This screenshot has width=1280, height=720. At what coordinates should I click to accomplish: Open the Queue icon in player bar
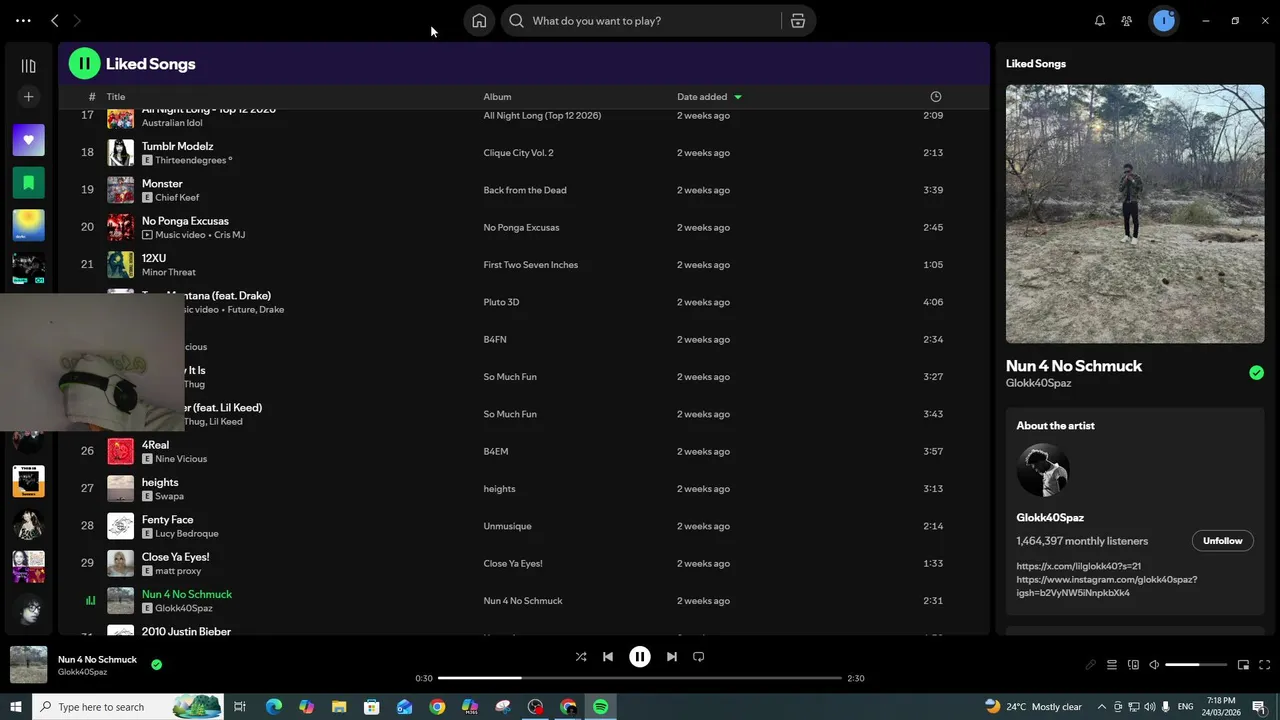pyautogui.click(x=1111, y=665)
